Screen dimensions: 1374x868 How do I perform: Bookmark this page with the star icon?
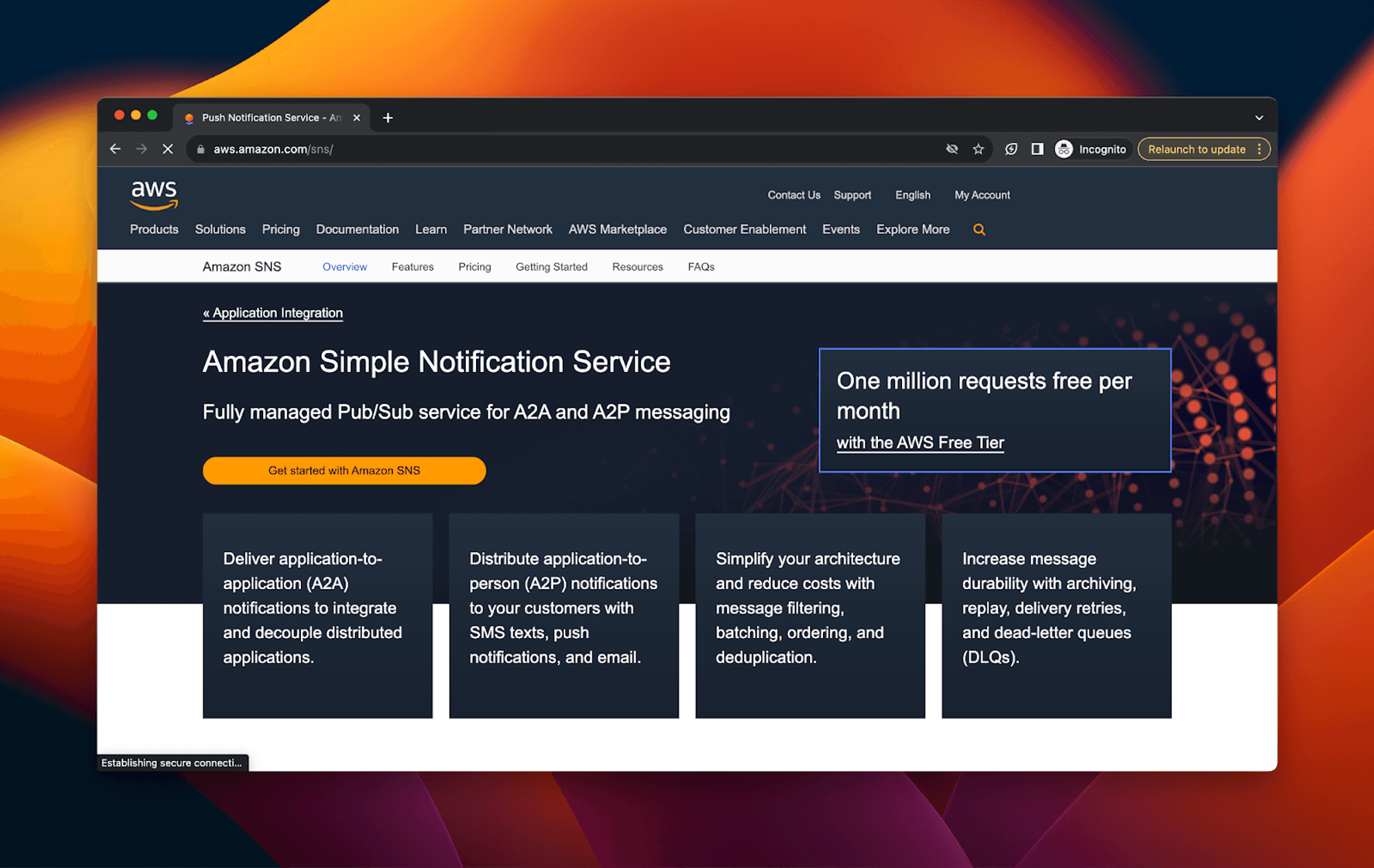point(978,149)
